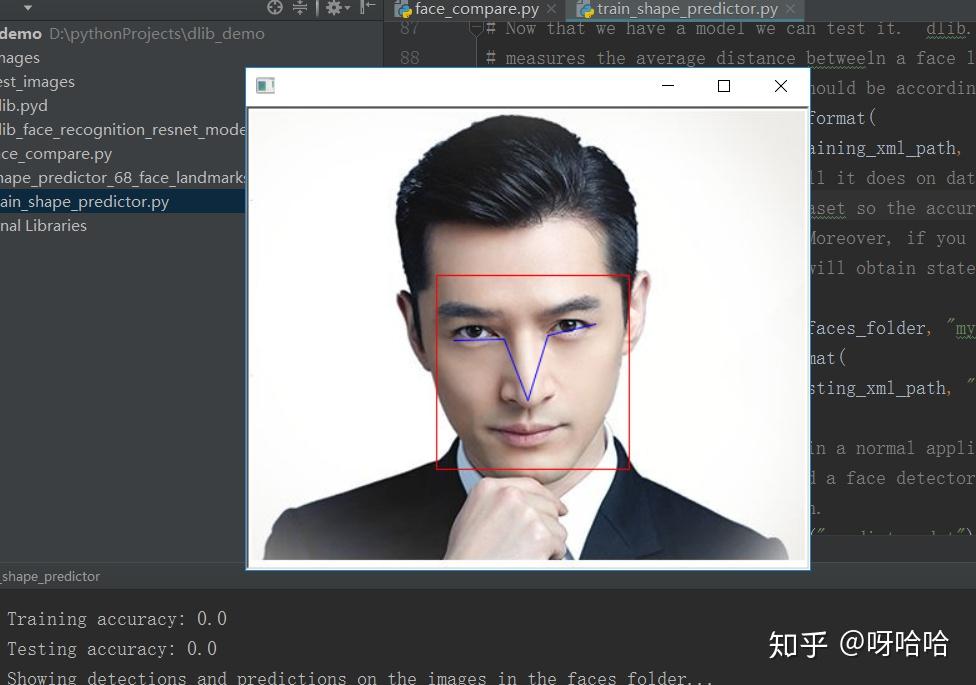Hide the project tool window via hide icon
Image resolution: width=976 pixels, height=685 pixels.
(x=368, y=7)
